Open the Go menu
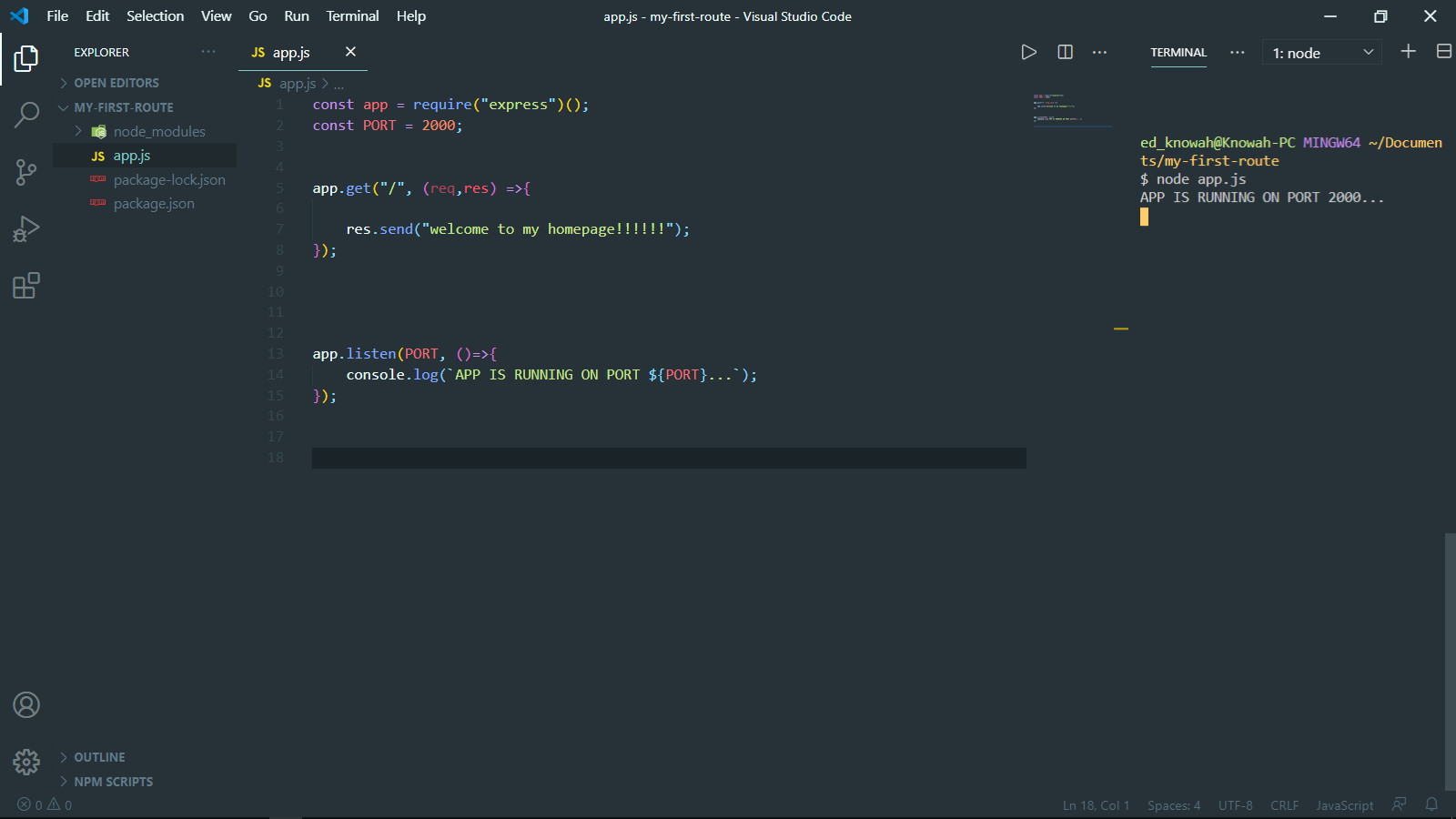 [258, 16]
